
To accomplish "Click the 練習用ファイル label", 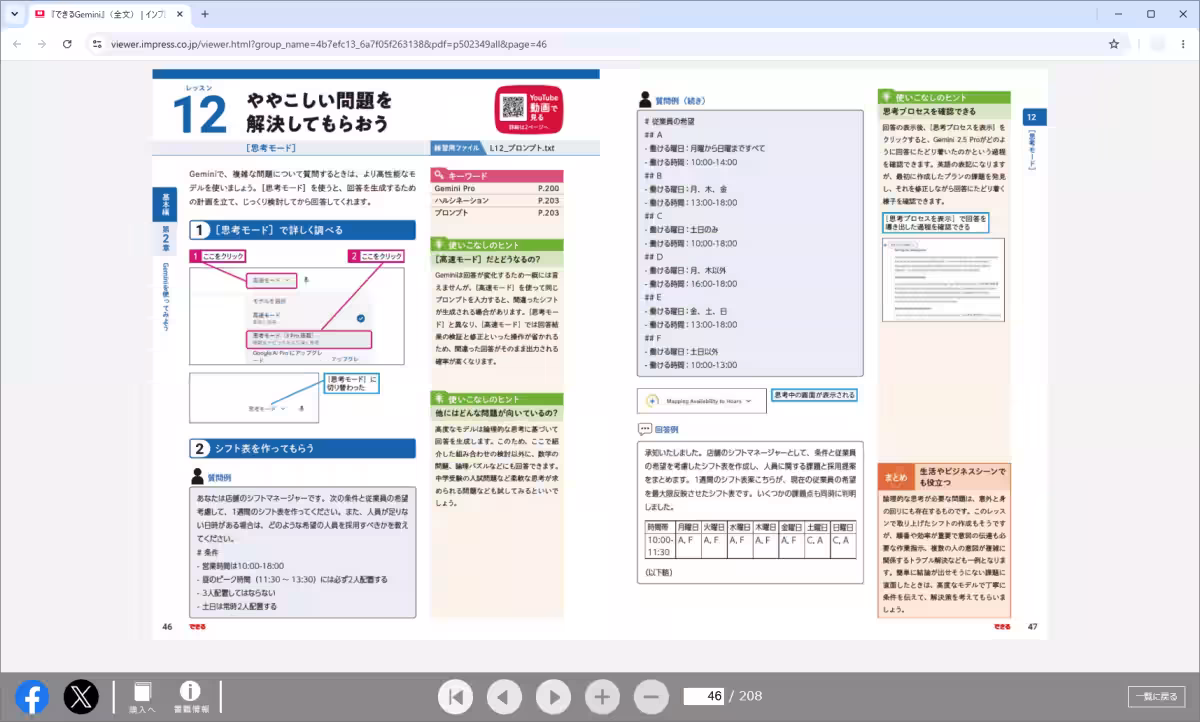I will (456, 148).
